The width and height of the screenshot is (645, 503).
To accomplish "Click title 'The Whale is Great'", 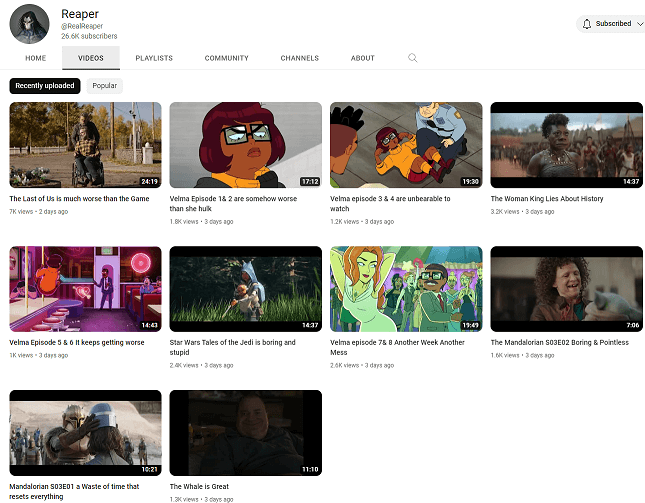I will (199, 486).
